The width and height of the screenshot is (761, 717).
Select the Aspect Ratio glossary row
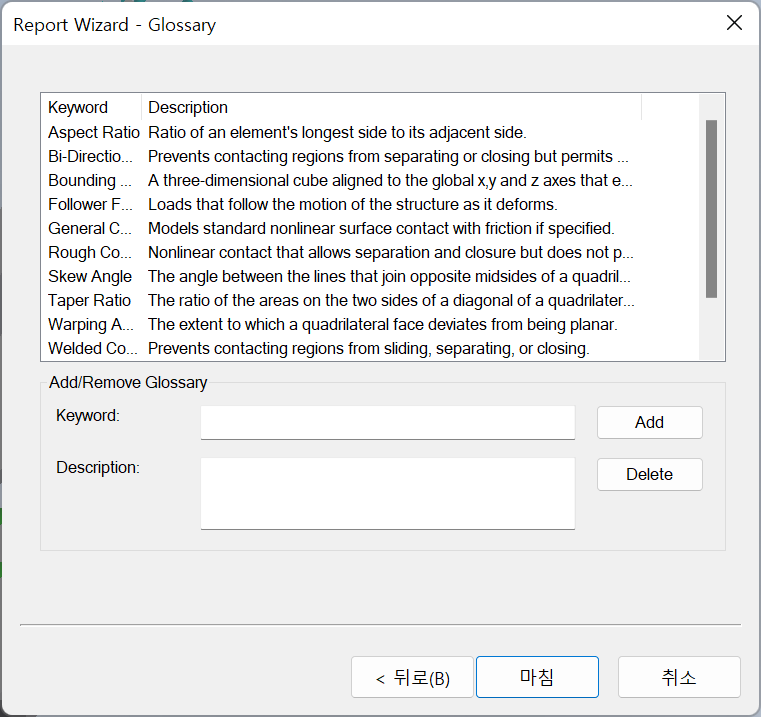coord(94,132)
